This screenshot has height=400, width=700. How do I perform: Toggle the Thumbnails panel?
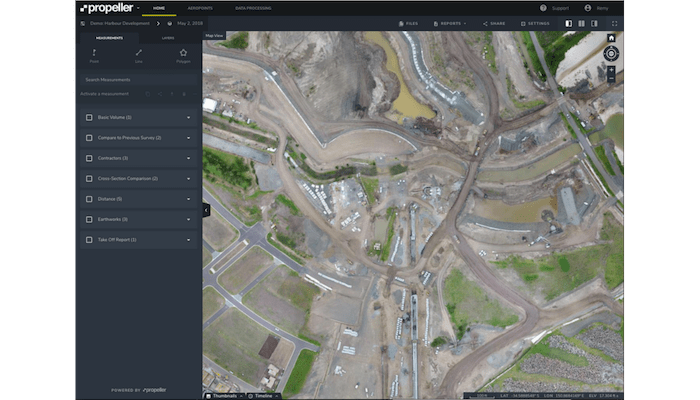(224, 396)
